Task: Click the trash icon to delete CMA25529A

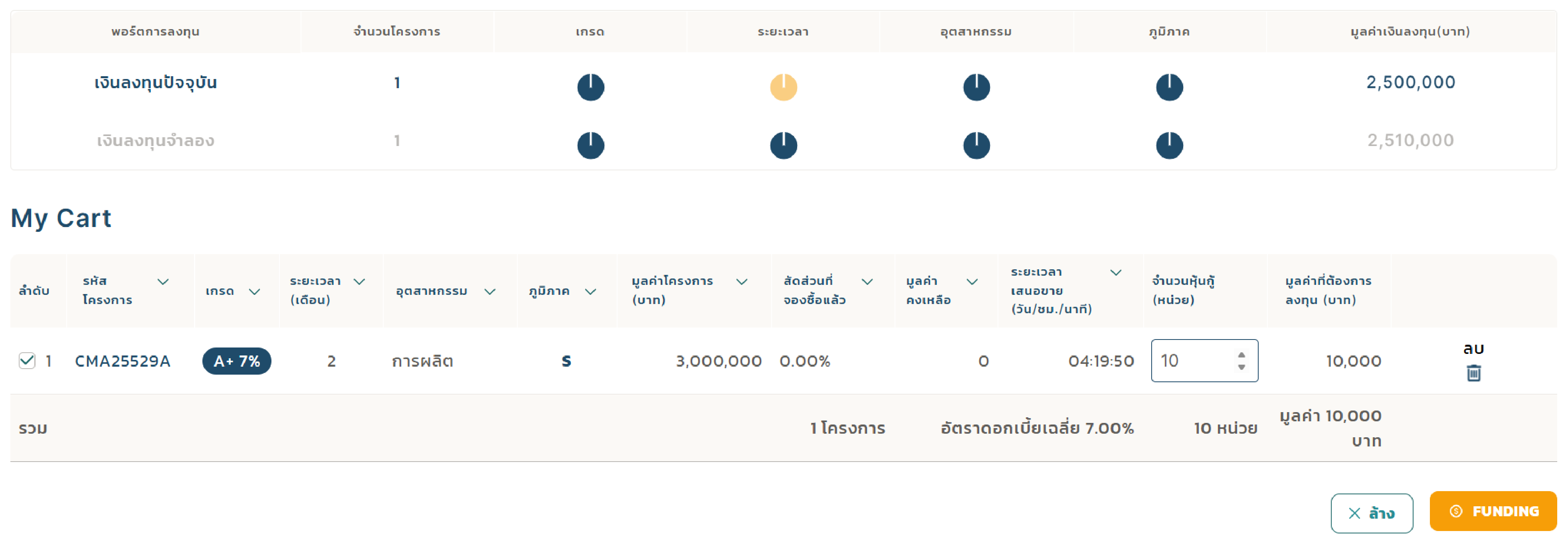Action: click(1473, 372)
